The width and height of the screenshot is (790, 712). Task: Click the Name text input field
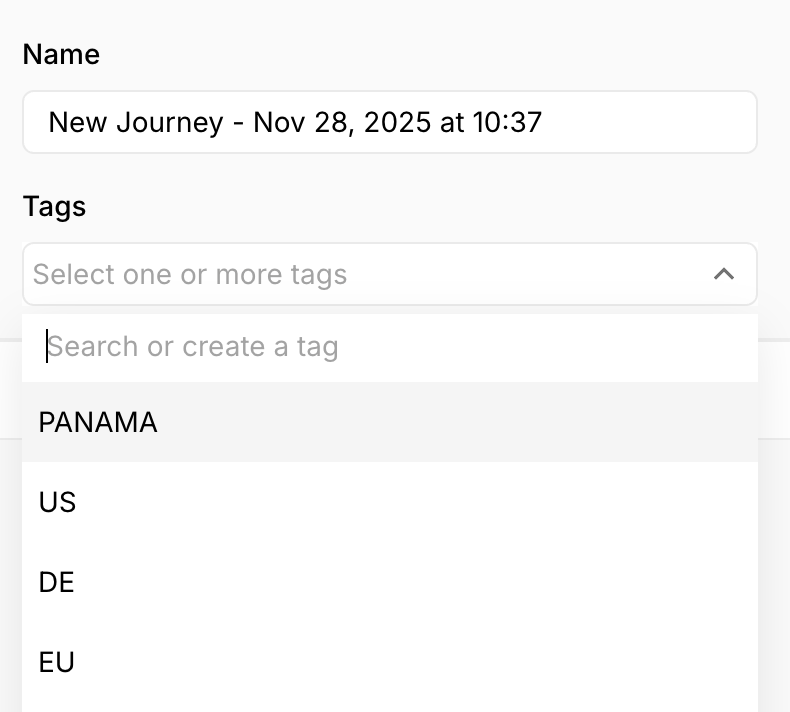389,122
